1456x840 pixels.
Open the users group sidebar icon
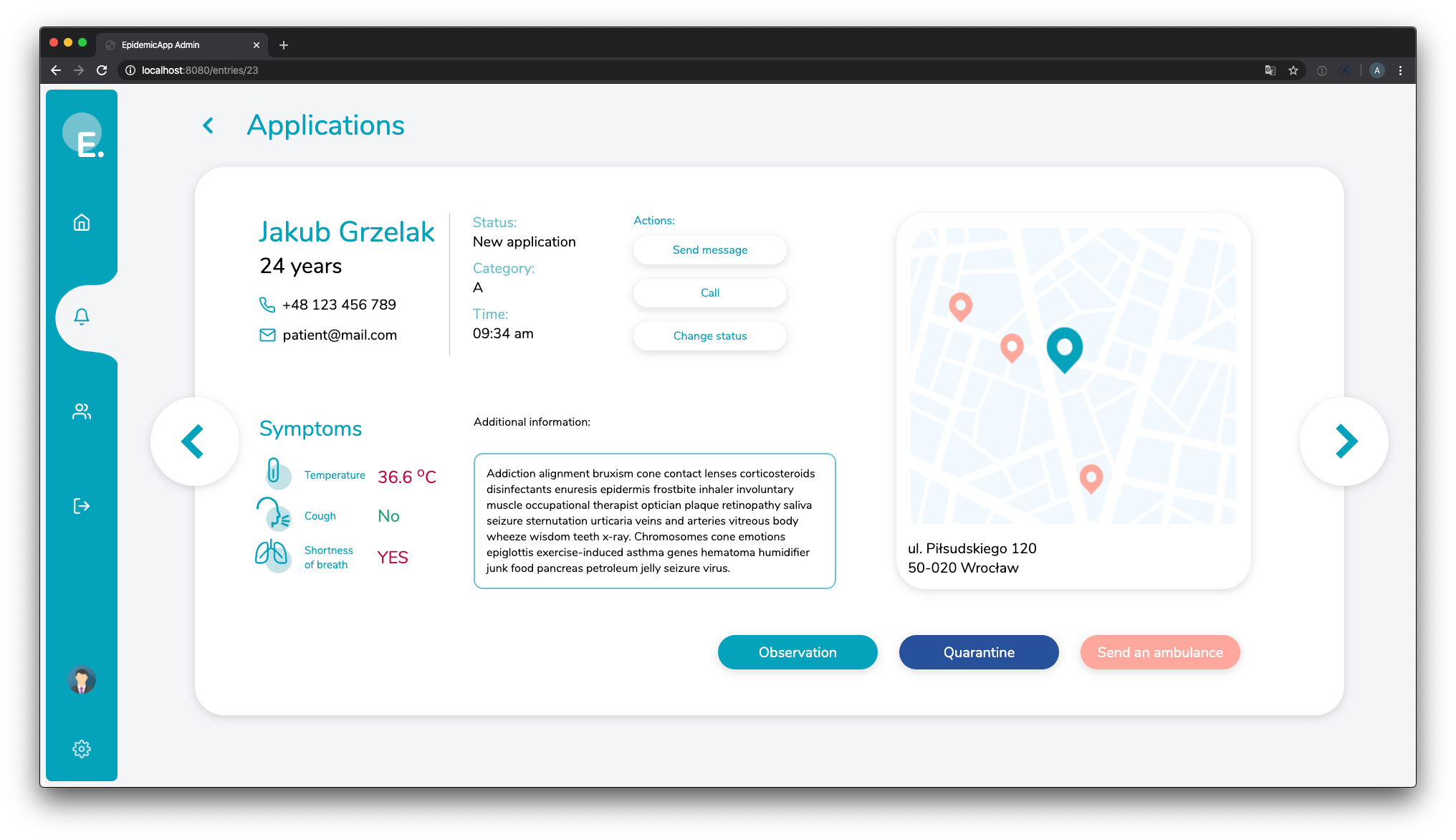pyautogui.click(x=82, y=411)
